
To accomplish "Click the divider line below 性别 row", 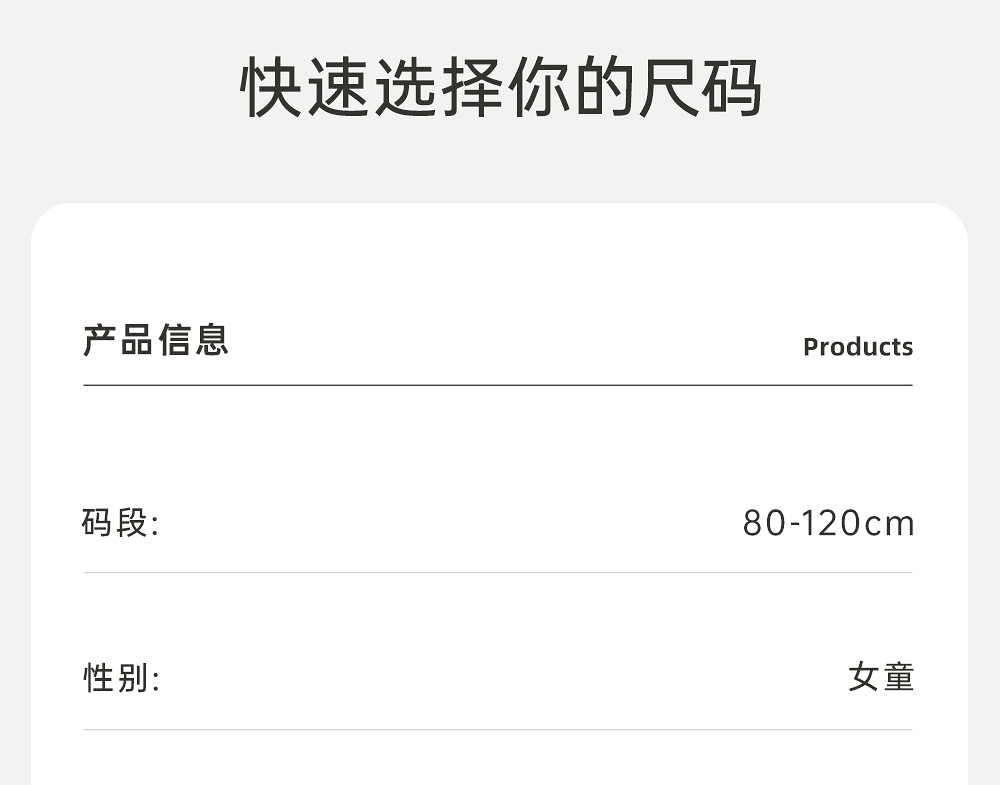I will click(498, 730).
